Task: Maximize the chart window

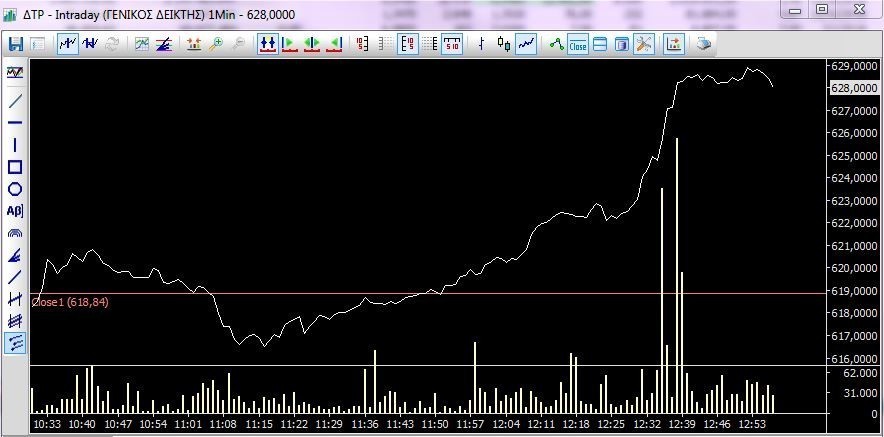Action: pyautogui.click(x=822, y=10)
